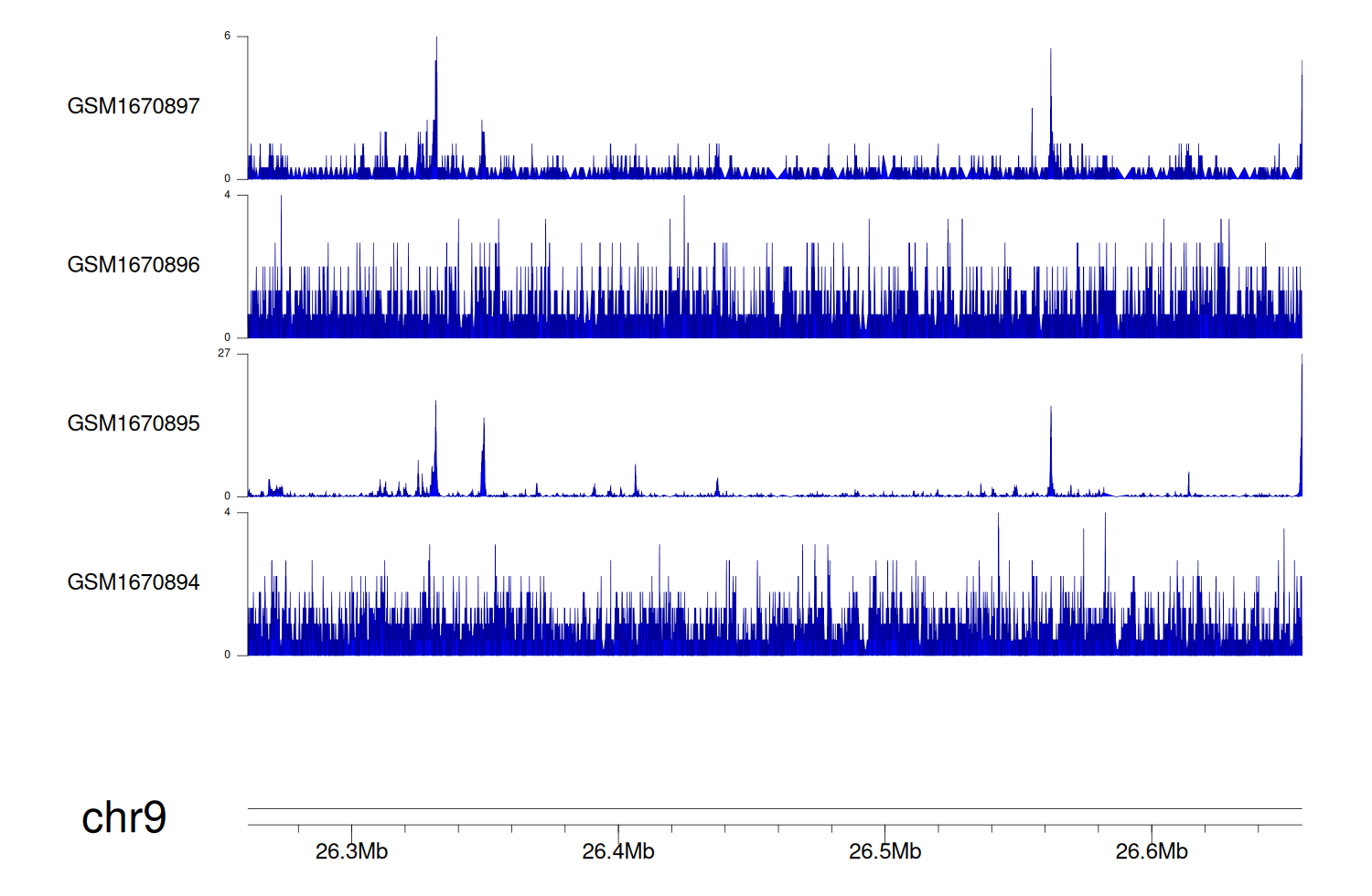The height and width of the screenshot is (896, 1372).
Task: Select the GSM1670894 track label
Action: point(134,582)
